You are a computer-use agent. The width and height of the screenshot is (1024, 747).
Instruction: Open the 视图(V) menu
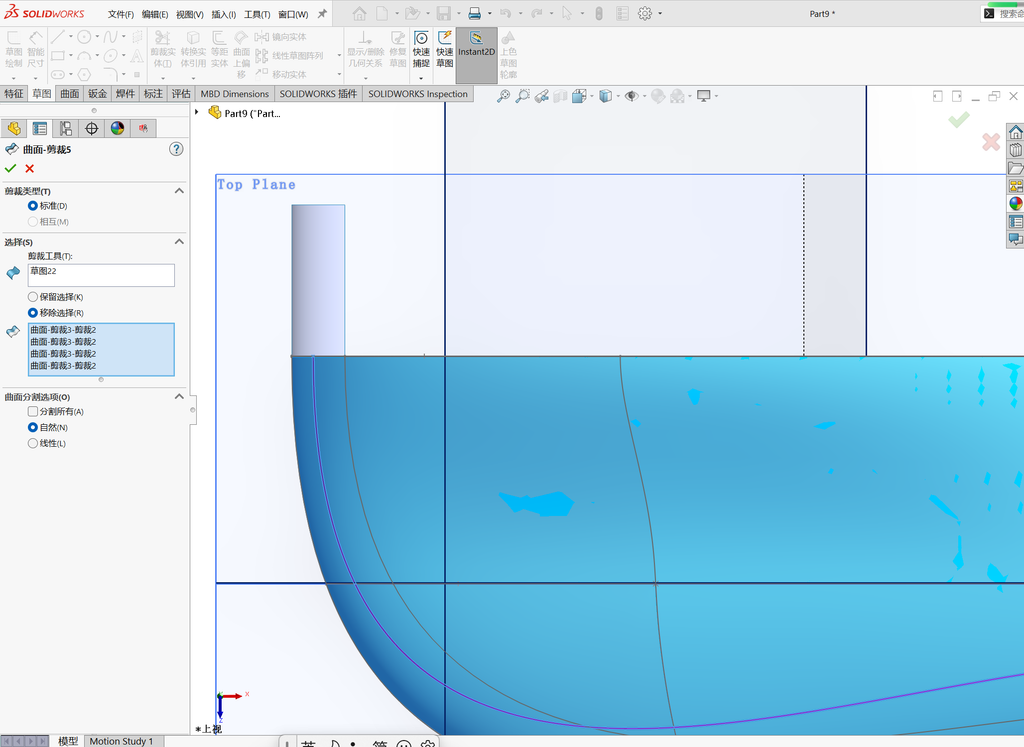pos(189,14)
